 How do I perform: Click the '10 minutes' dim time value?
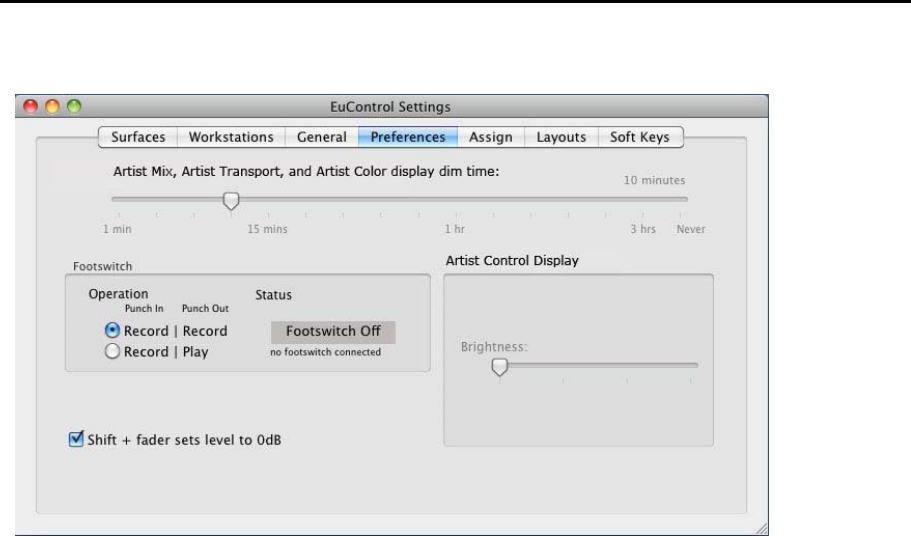tap(655, 180)
